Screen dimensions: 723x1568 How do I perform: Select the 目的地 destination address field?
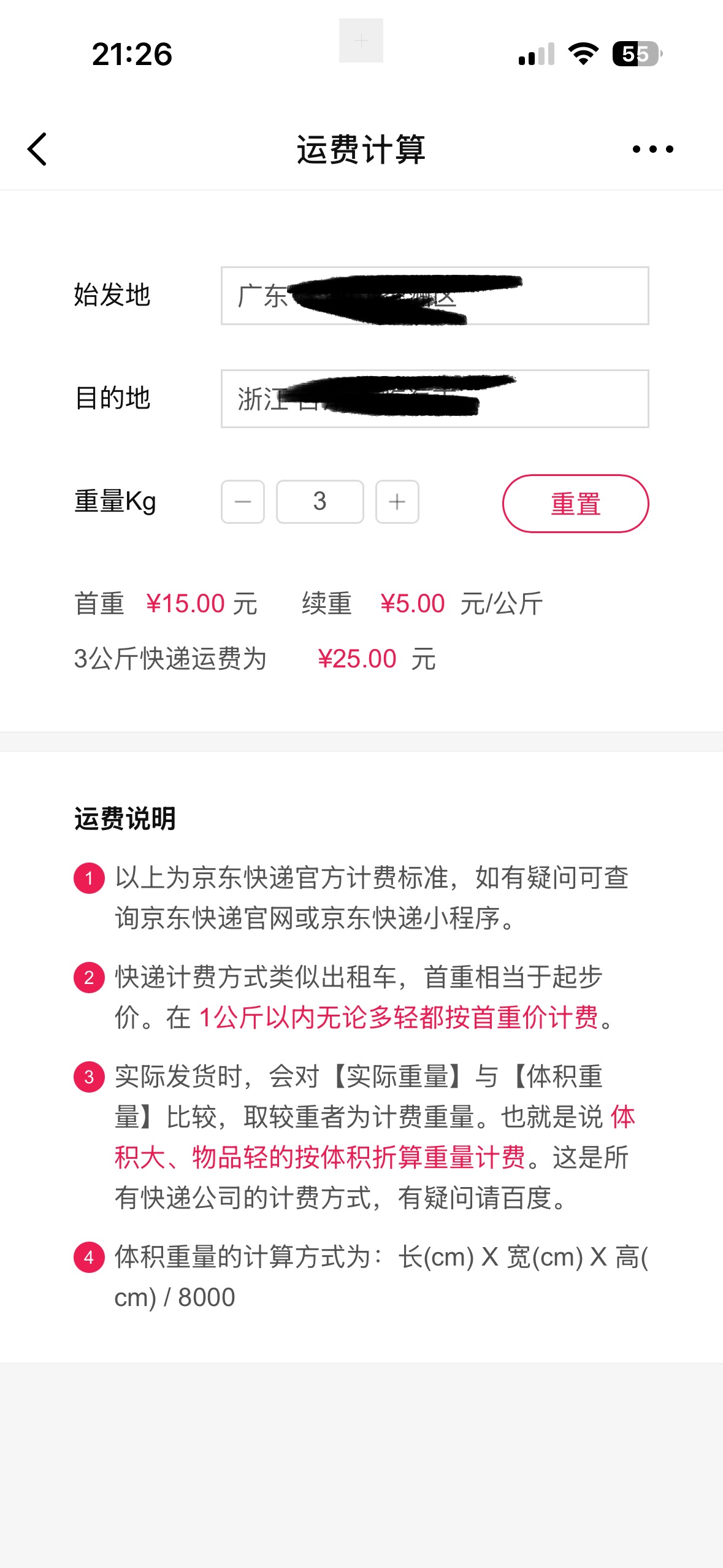(434, 399)
